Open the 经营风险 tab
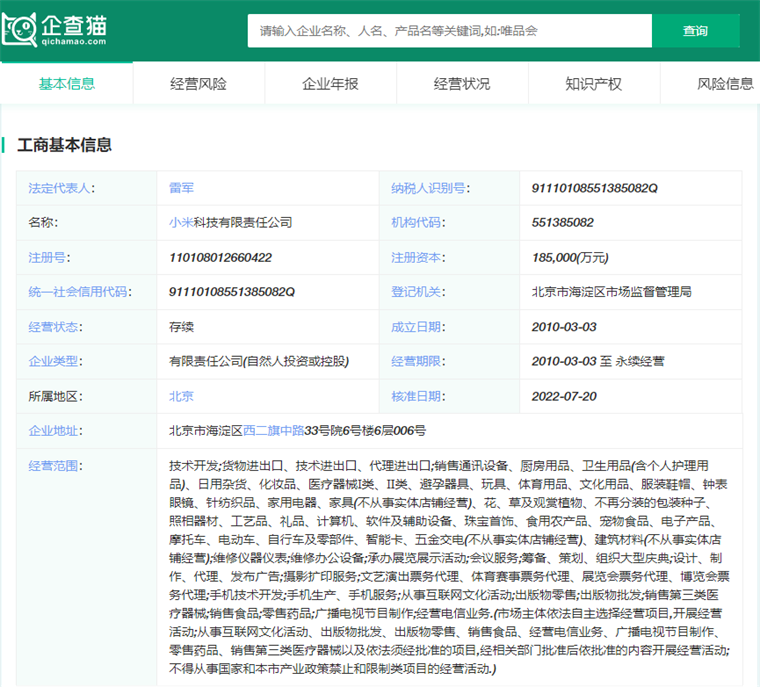This screenshot has height=687, width=760. [198, 84]
